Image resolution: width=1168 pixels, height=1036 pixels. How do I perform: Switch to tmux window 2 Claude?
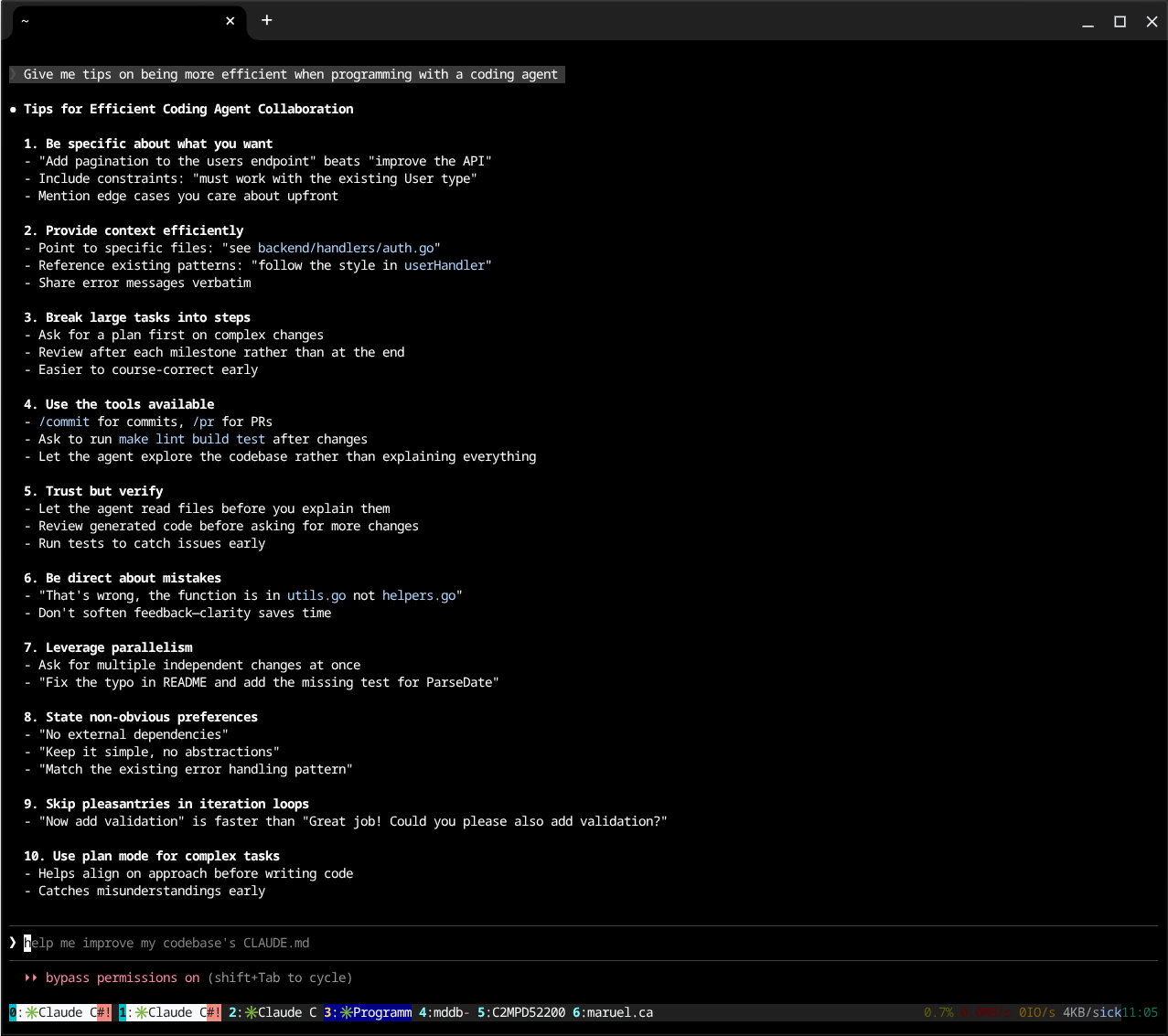(273, 1012)
